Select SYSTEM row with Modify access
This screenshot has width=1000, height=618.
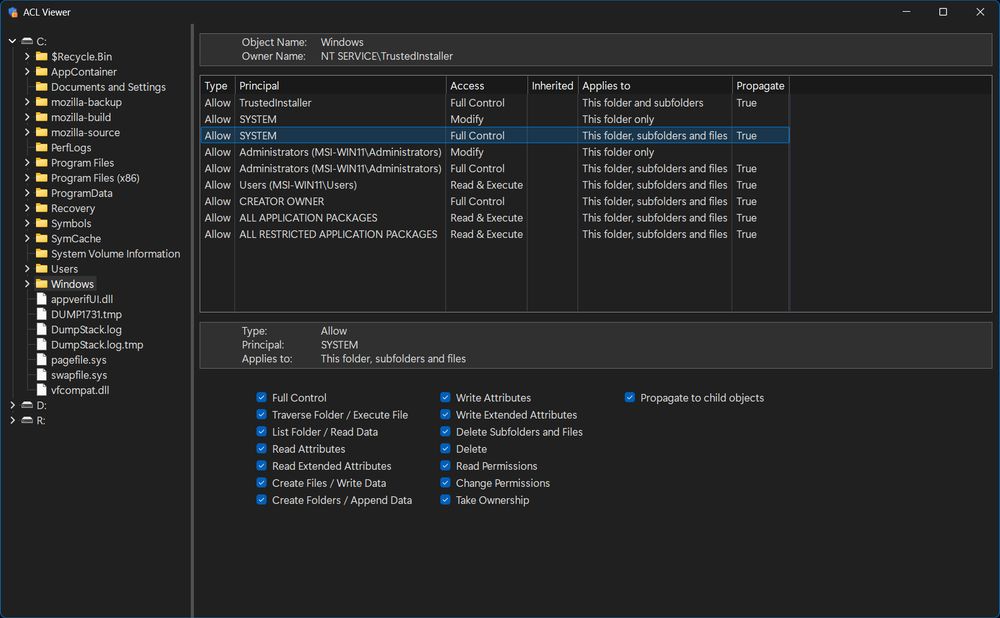pos(495,119)
